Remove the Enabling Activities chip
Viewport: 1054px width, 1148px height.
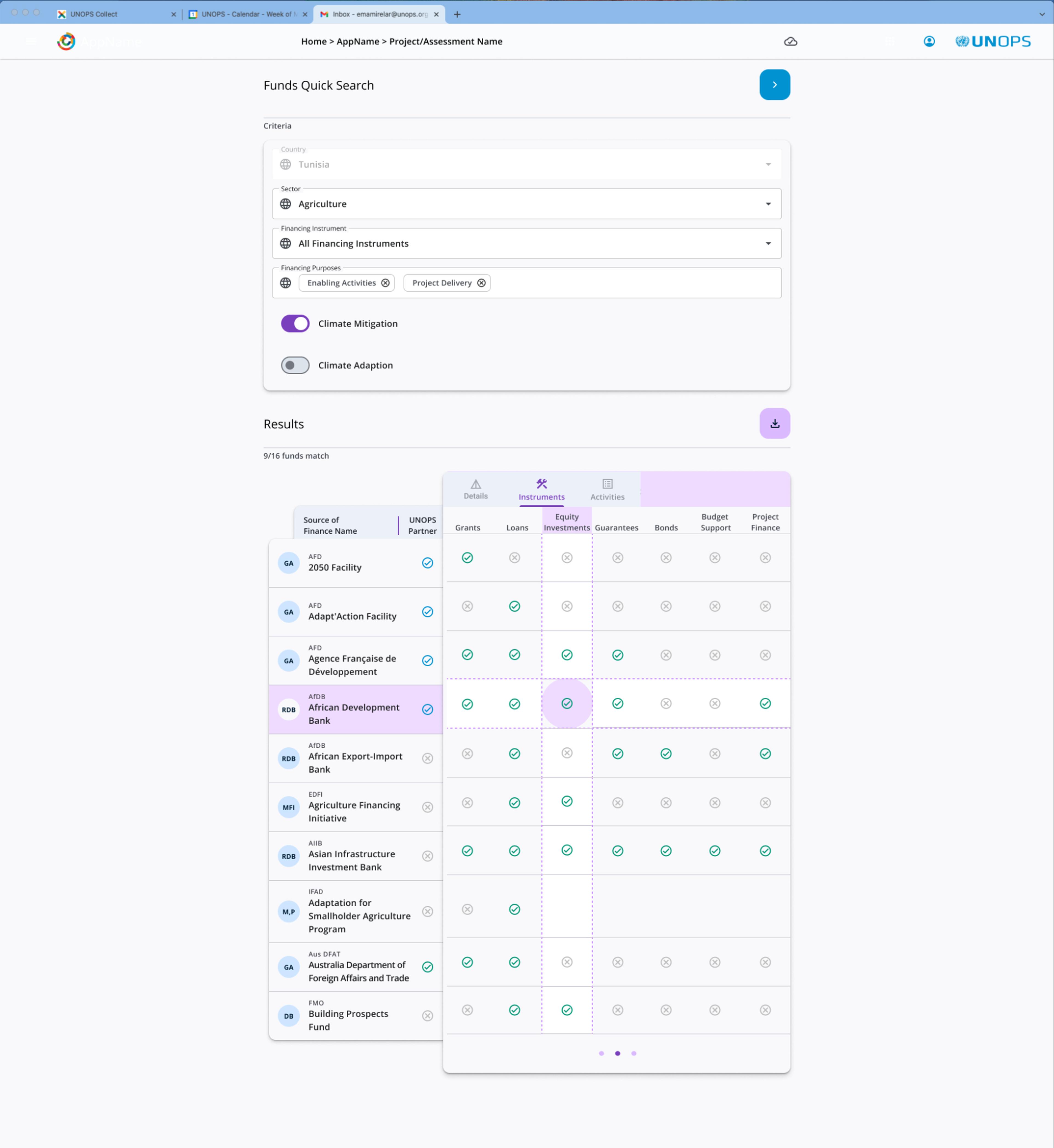click(386, 283)
